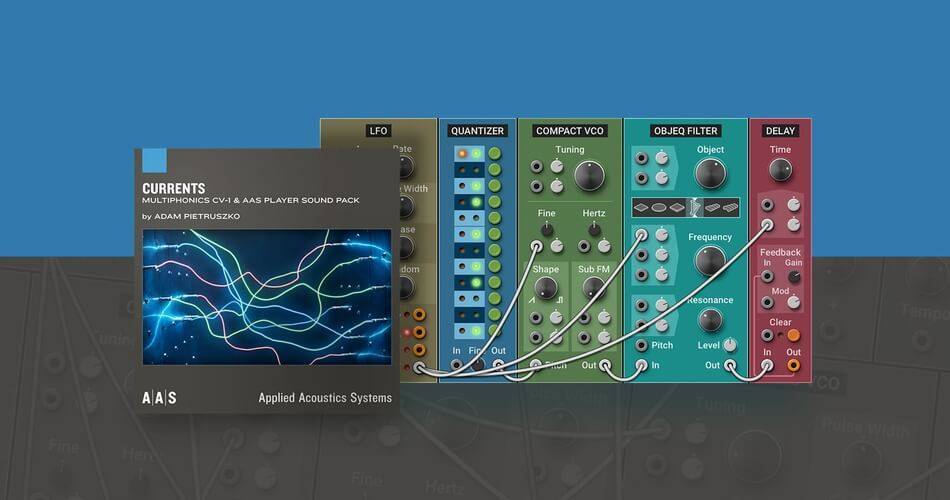The height and width of the screenshot is (500, 950).
Task: Pick the rightmost marimba bars object icon
Action: (730, 207)
